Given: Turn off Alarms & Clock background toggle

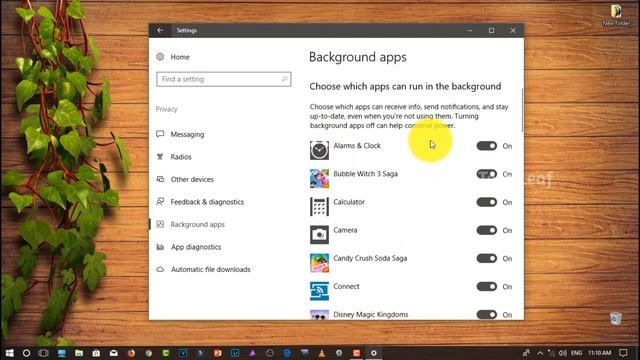Looking at the screenshot, I should pyautogui.click(x=487, y=146).
